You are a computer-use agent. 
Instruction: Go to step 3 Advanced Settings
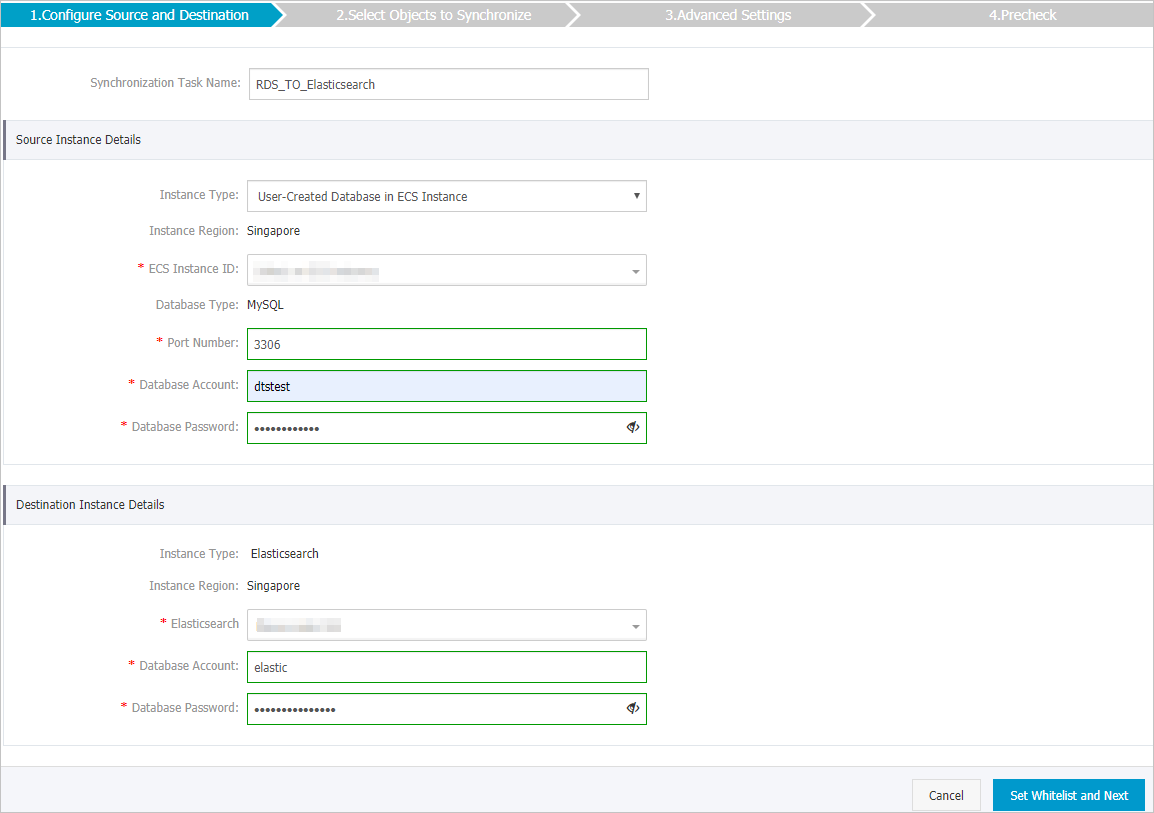(x=728, y=15)
